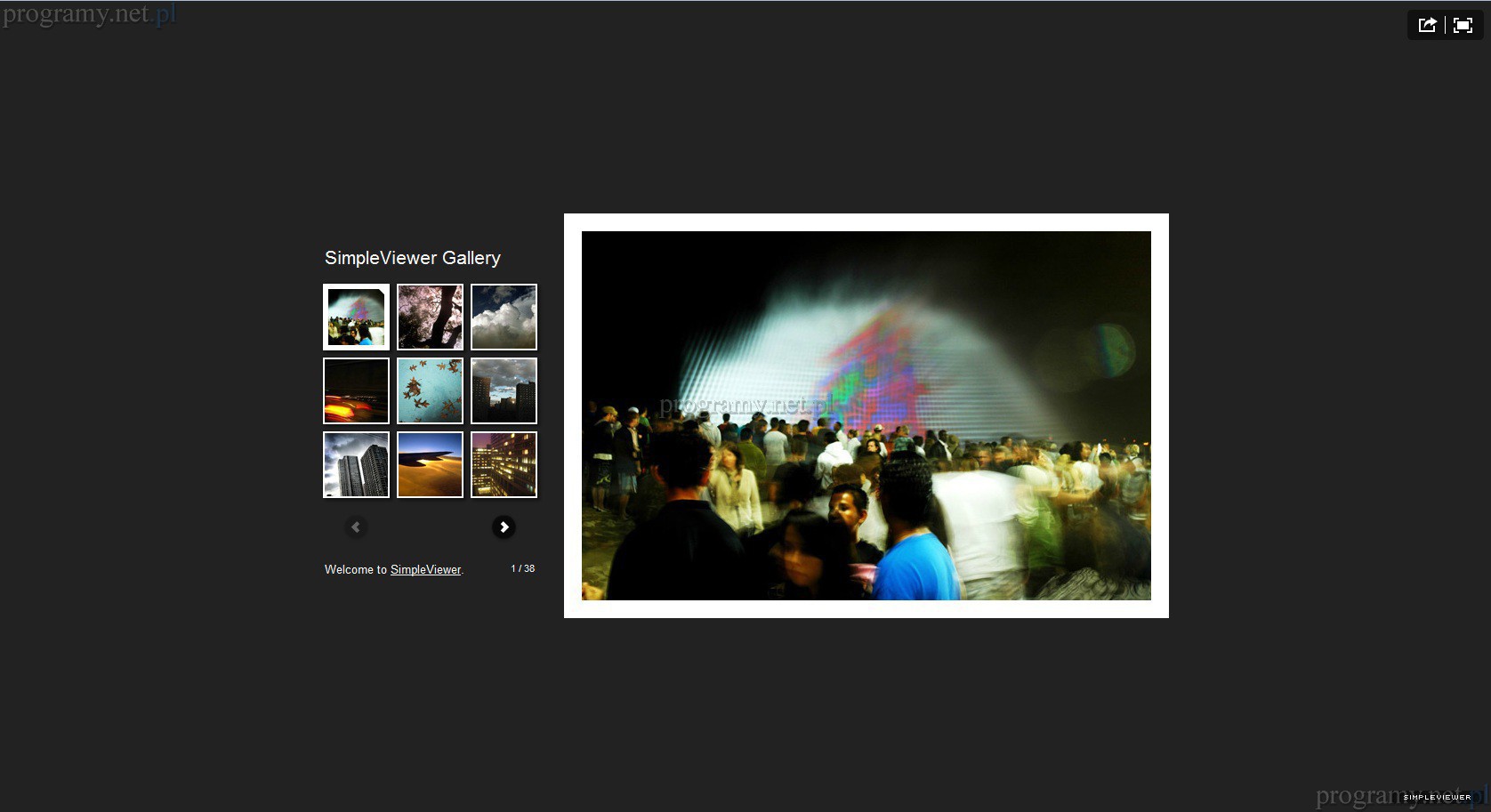Viewport: 1491px width, 812px height.
Task: Pick the airplane wing sunset thumbnail
Action: (x=430, y=465)
